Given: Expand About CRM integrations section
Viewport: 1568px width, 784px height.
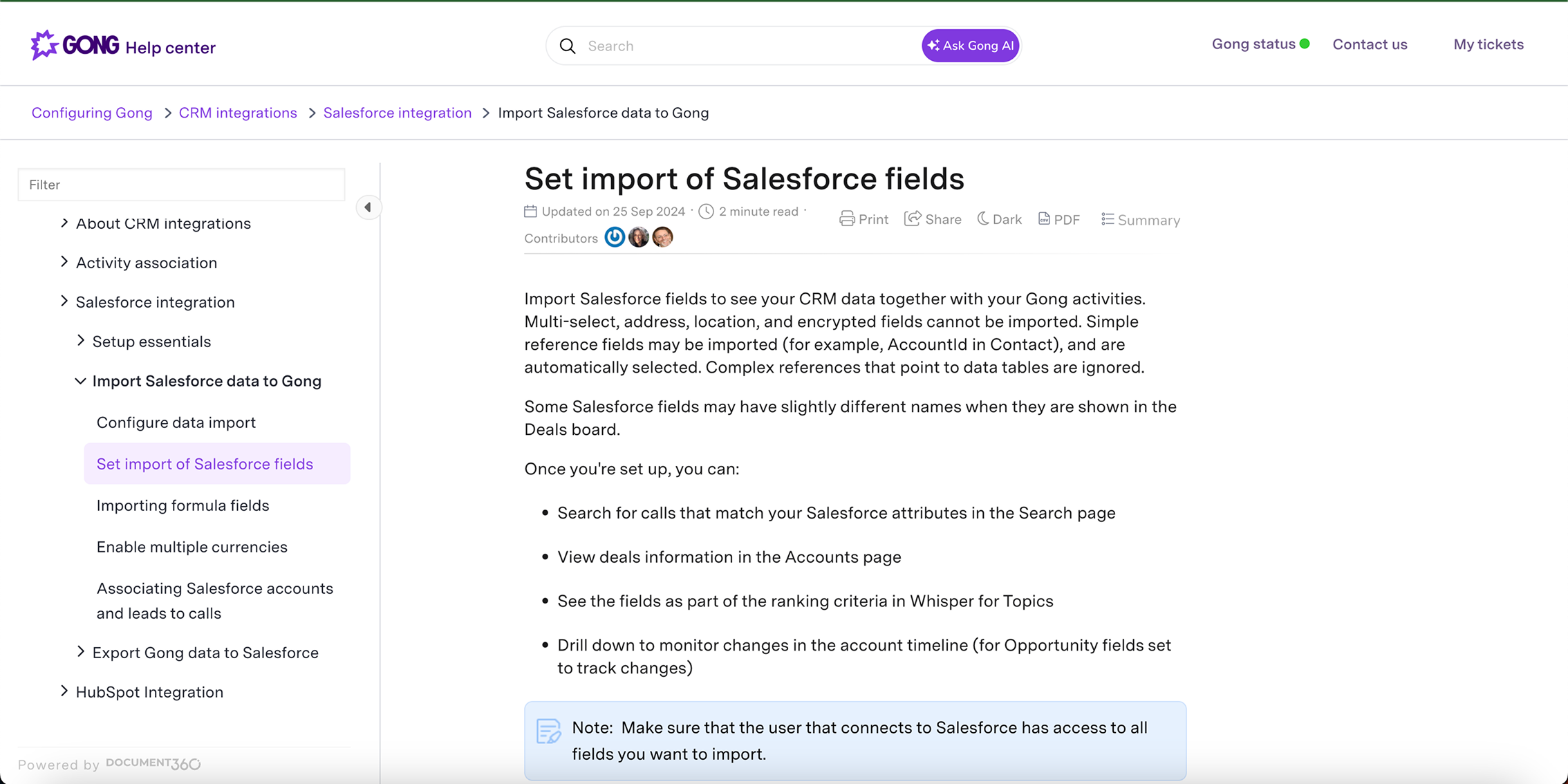Looking at the screenshot, I should pyautogui.click(x=64, y=223).
